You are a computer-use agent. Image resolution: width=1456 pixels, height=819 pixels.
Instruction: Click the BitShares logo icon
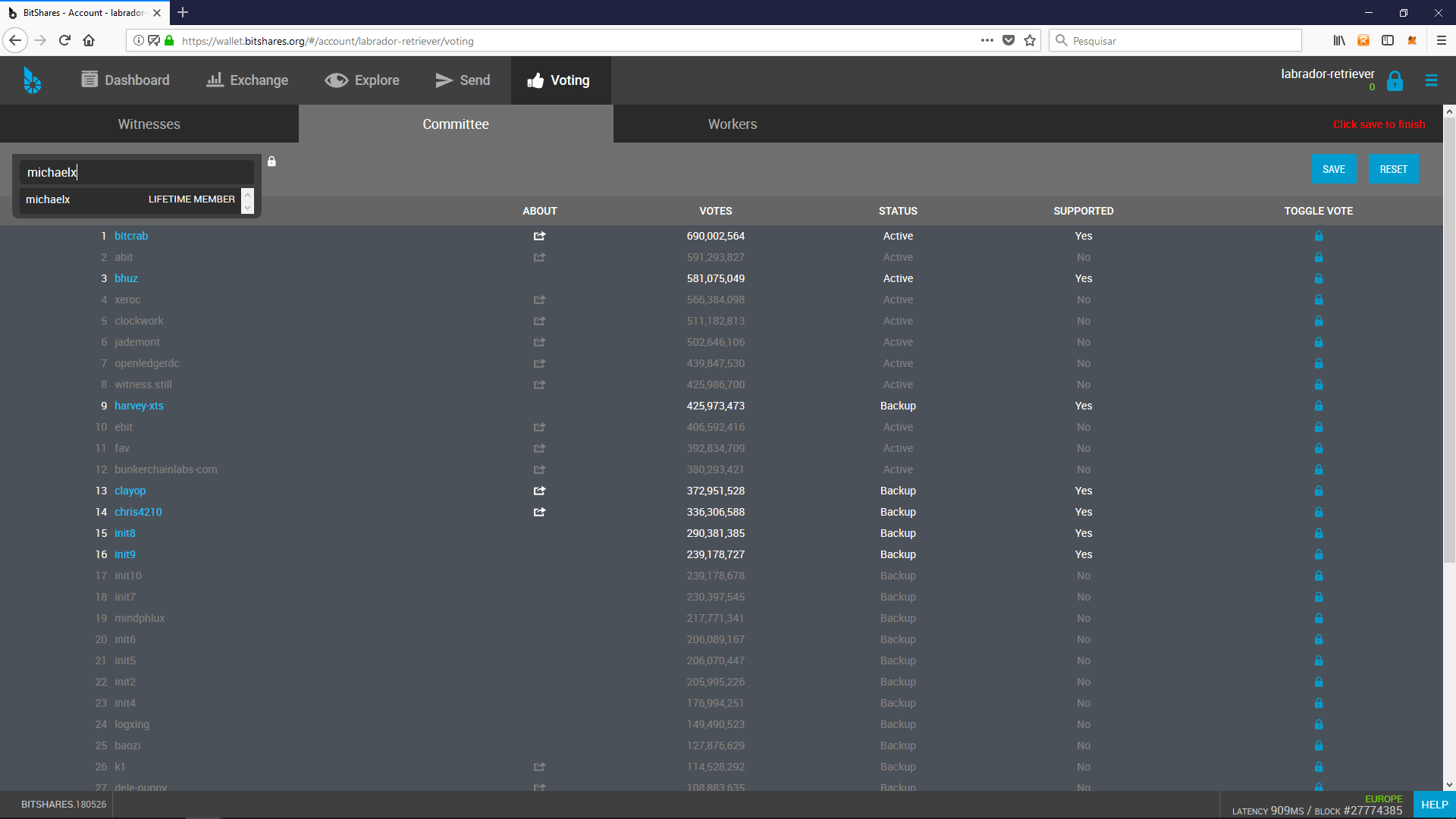pyautogui.click(x=32, y=80)
